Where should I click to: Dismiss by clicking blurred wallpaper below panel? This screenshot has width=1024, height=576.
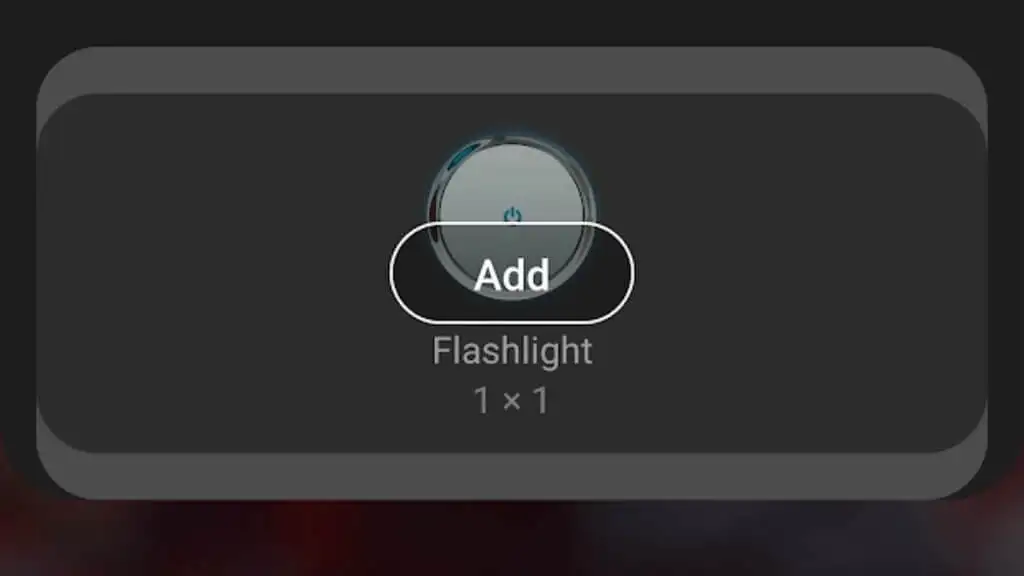coord(511,539)
